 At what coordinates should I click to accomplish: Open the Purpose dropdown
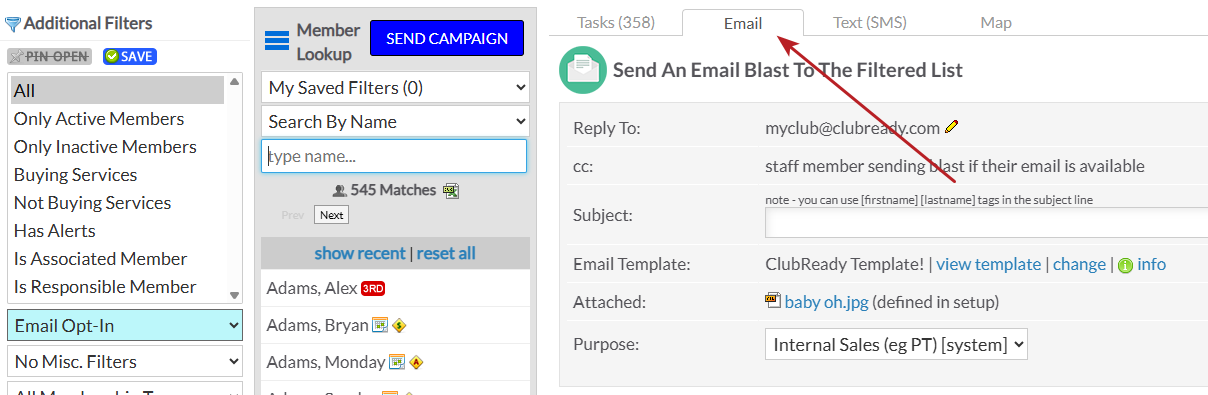click(x=896, y=345)
